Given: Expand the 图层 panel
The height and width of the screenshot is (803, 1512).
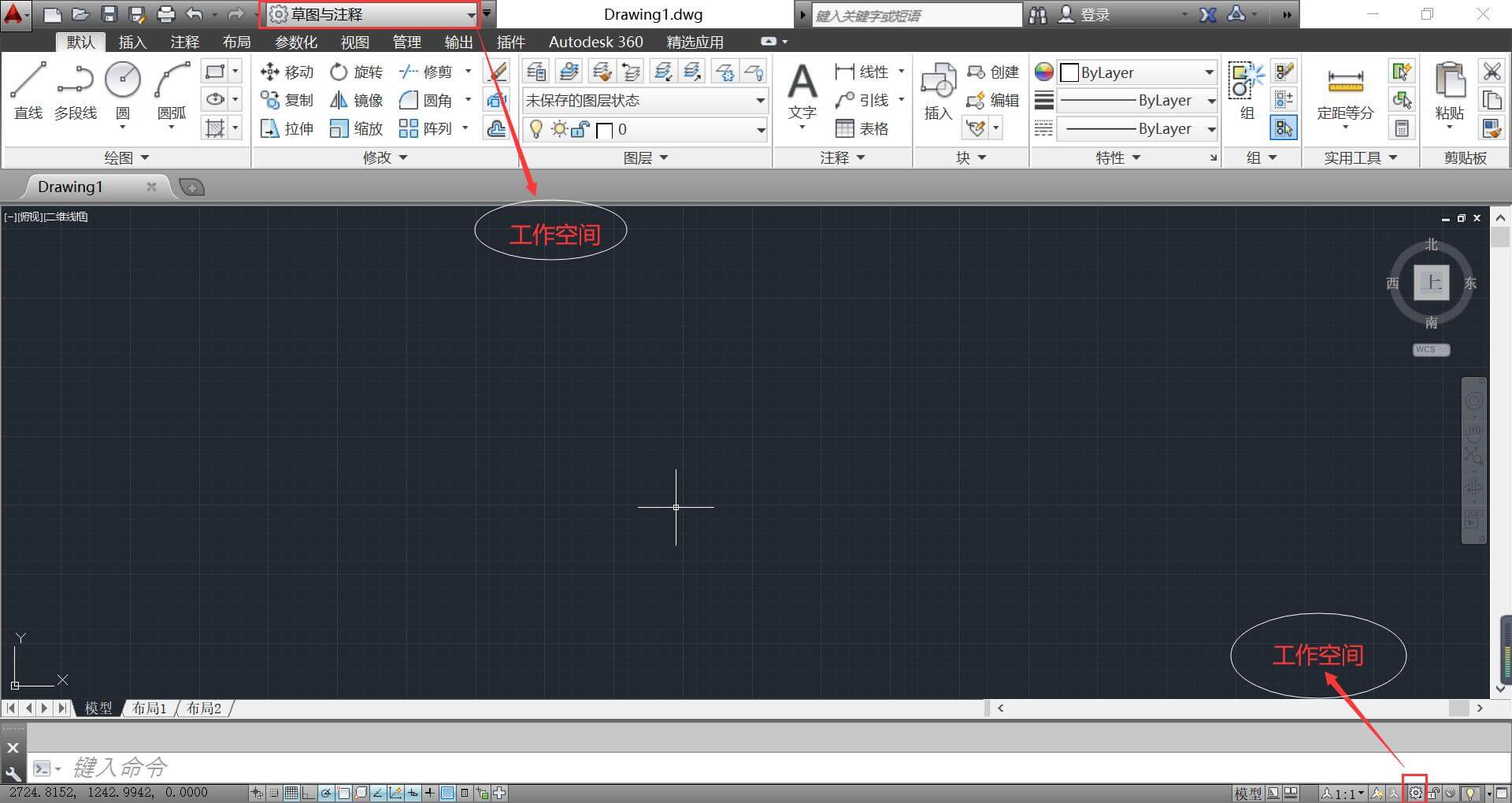Looking at the screenshot, I should (646, 157).
